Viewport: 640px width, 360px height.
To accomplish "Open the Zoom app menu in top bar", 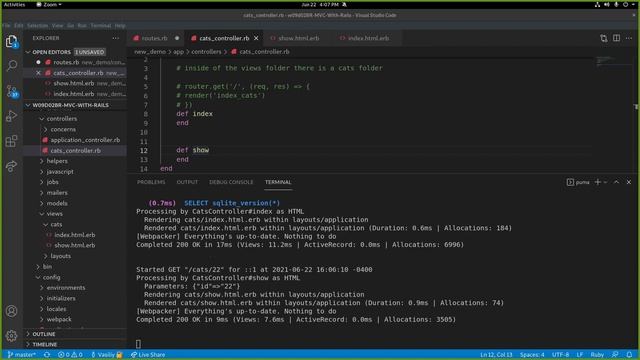I will (49, 4).
